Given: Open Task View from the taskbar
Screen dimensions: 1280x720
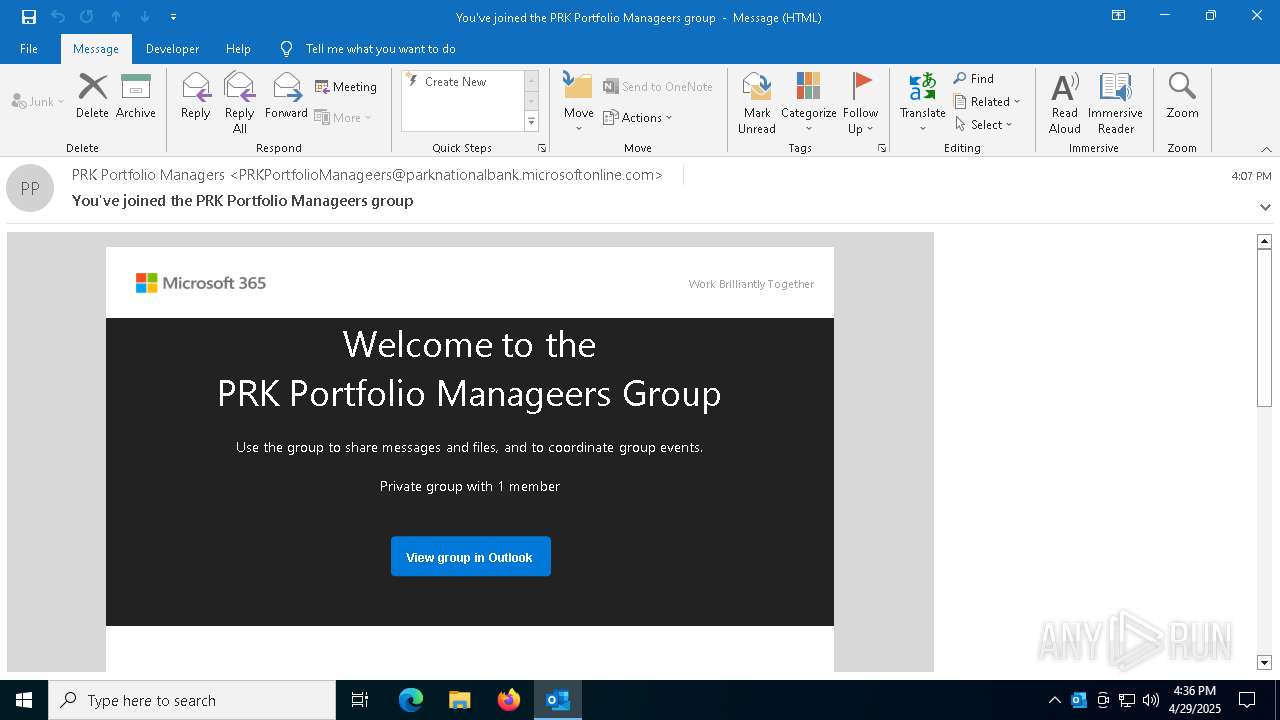Looking at the screenshot, I should 360,700.
